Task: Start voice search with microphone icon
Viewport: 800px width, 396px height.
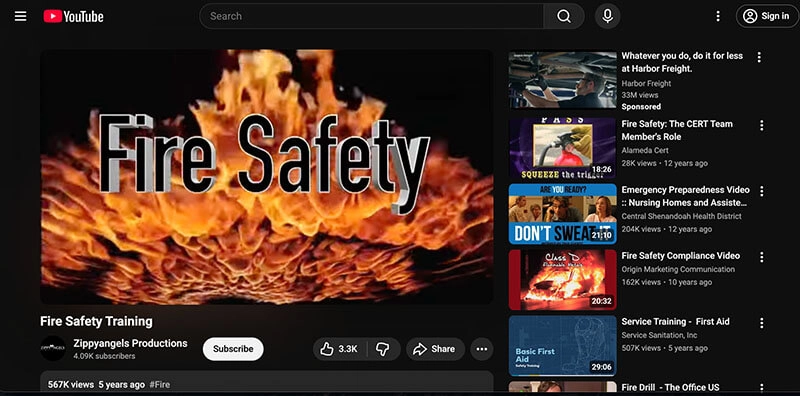Action: click(x=607, y=16)
